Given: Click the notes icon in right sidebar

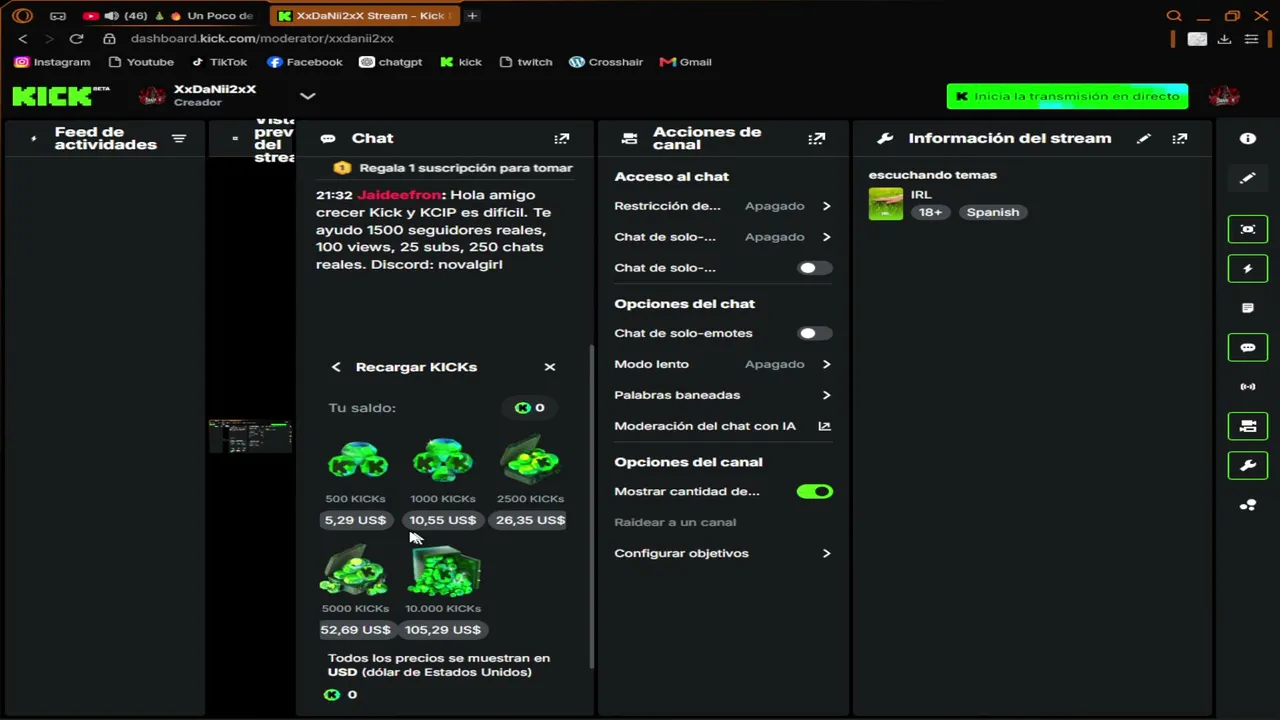Looking at the screenshot, I should point(1247,308).
